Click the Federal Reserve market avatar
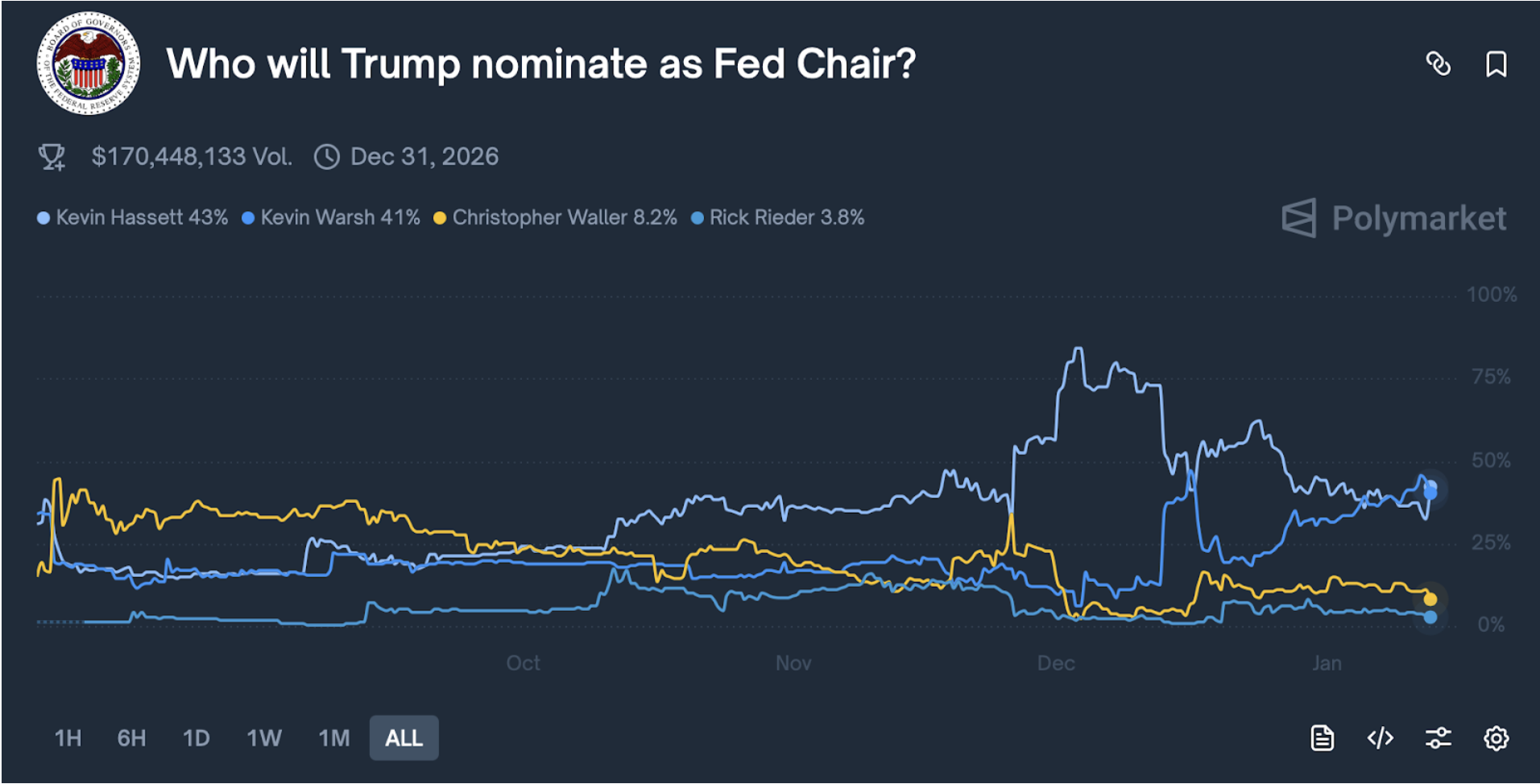Screen dimensions: 1540x784 point(89,61)
